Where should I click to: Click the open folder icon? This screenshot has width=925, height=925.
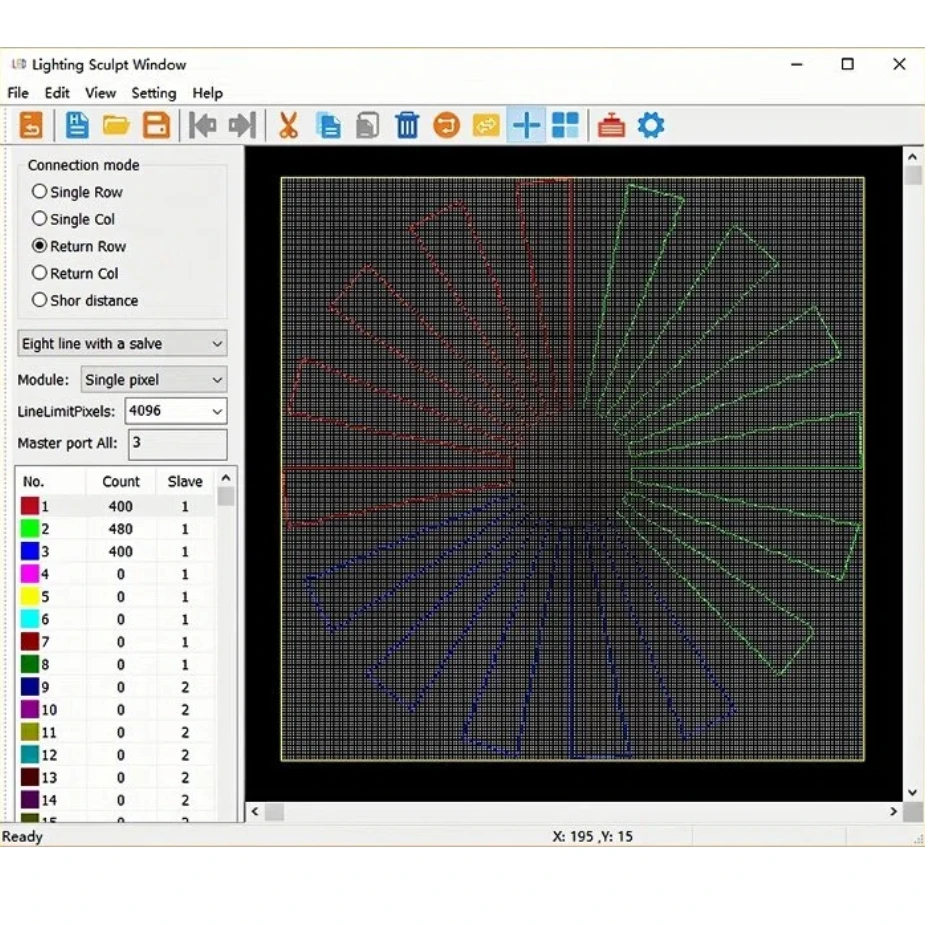[x=116, y=126]
